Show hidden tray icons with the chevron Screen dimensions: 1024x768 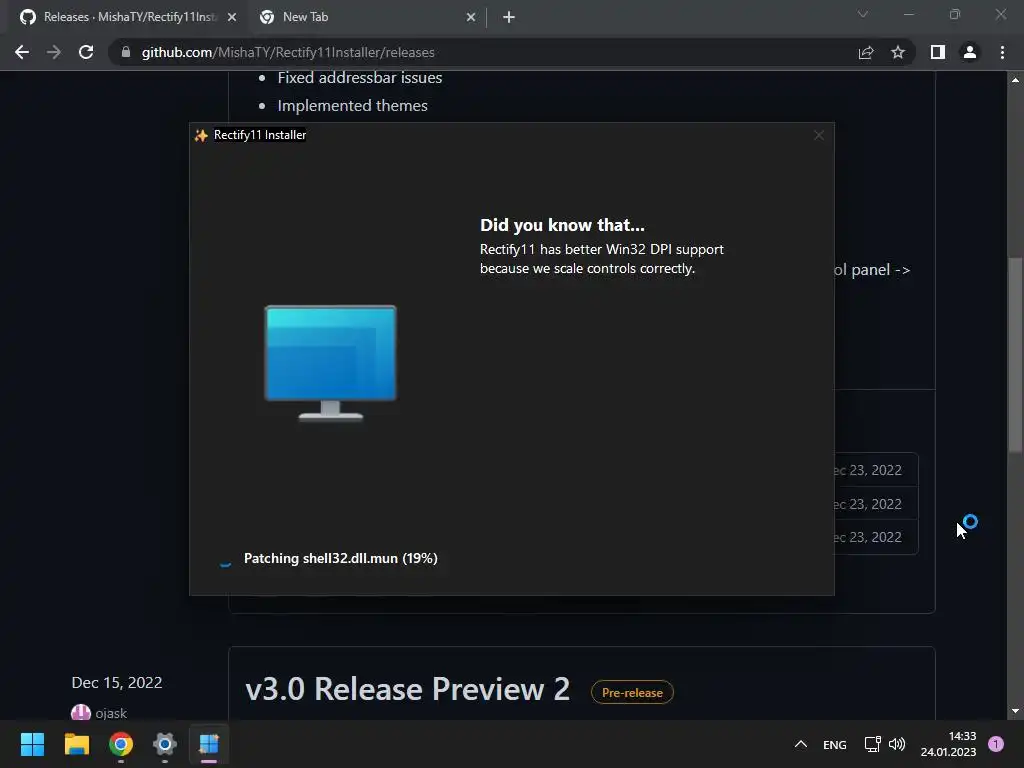pos(801,744)
